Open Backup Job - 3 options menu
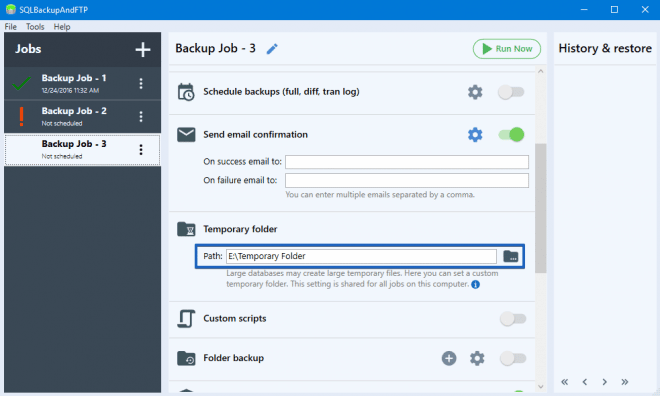 click(x=141, y=149)
